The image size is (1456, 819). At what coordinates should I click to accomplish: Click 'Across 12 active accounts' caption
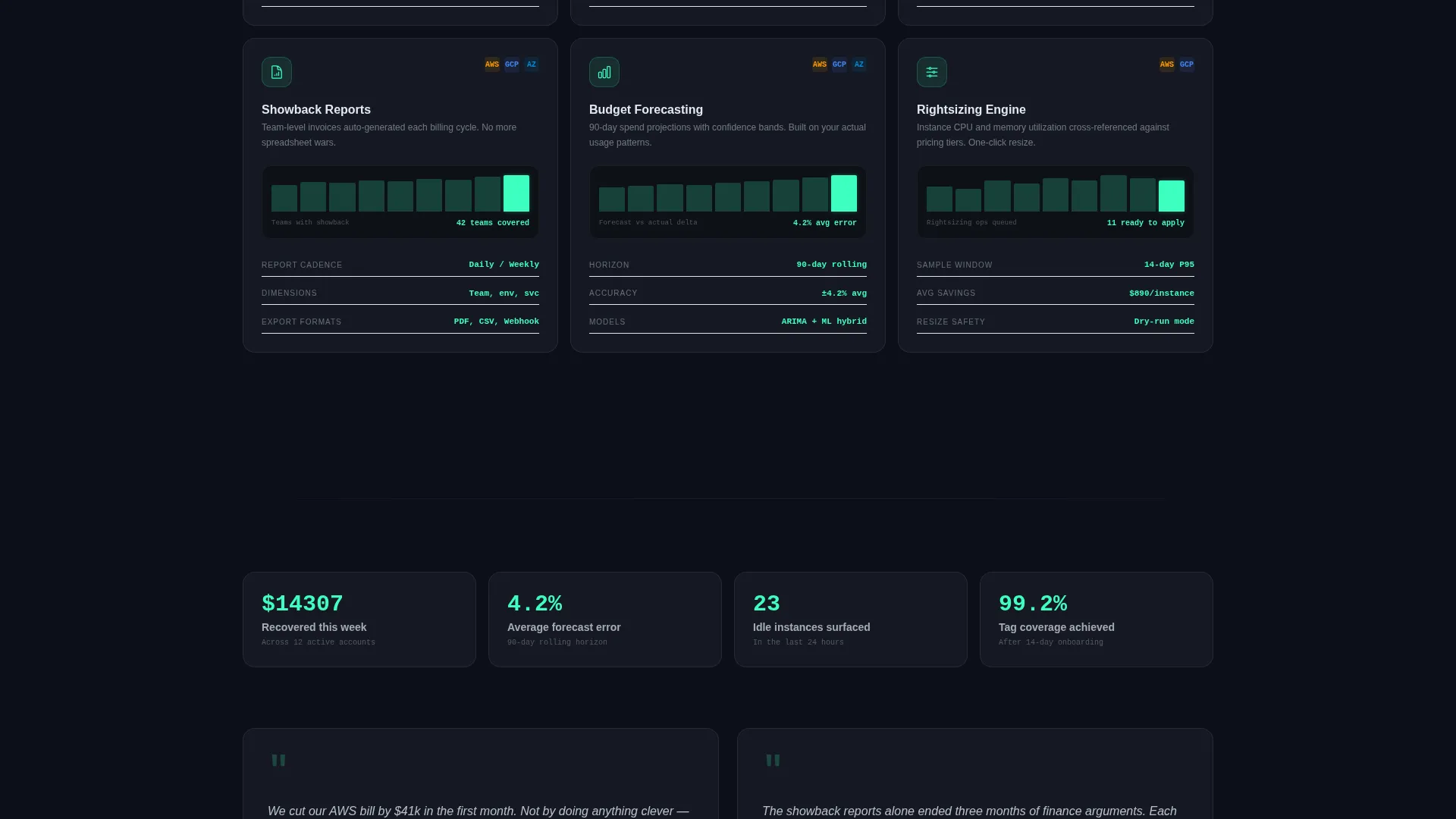coord(318,642)
